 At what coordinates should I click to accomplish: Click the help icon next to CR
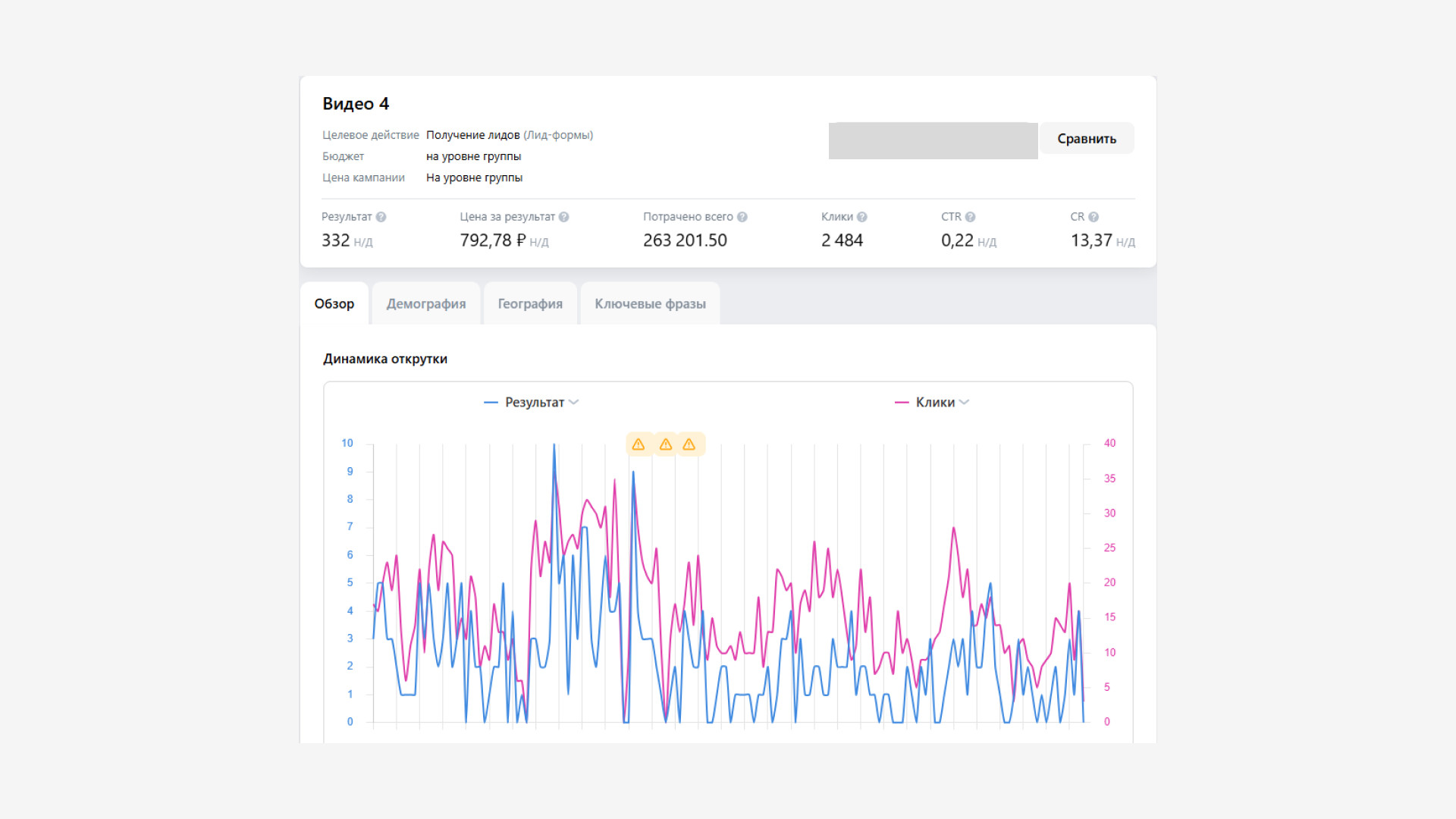pos(1093,217)
